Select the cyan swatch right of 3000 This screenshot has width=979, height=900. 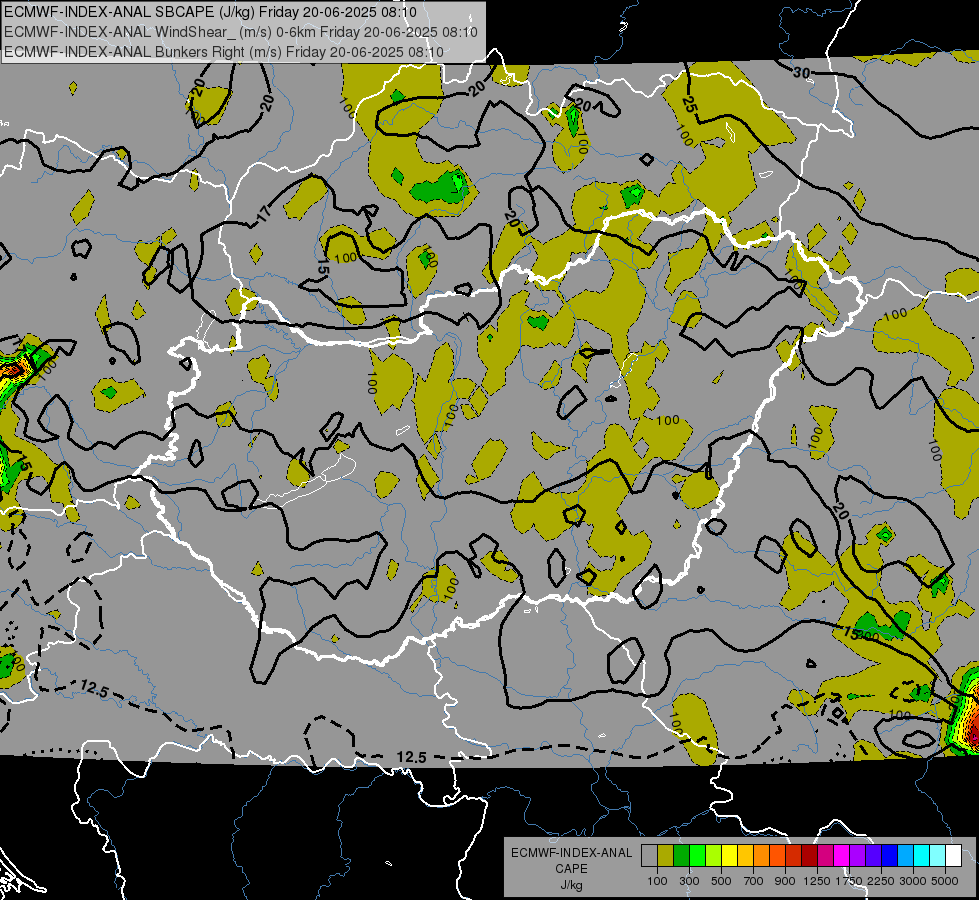coord(921,856)
